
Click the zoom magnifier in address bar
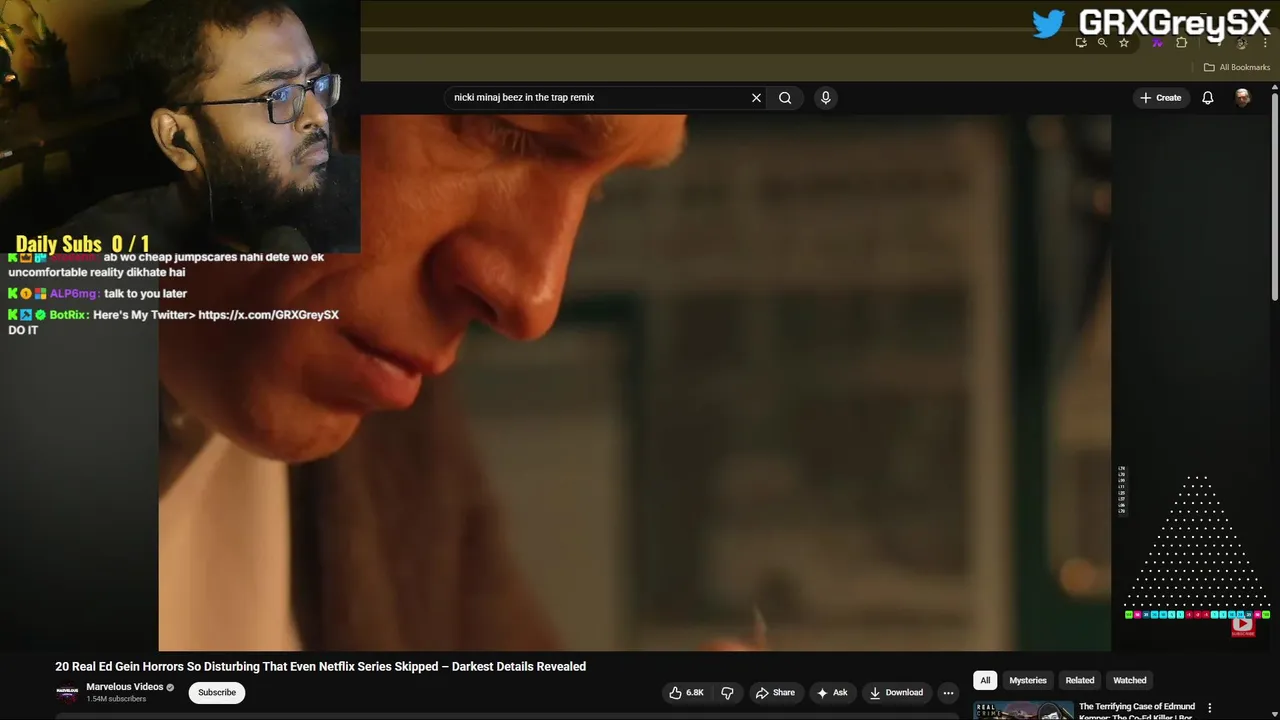pos(1102,43)
